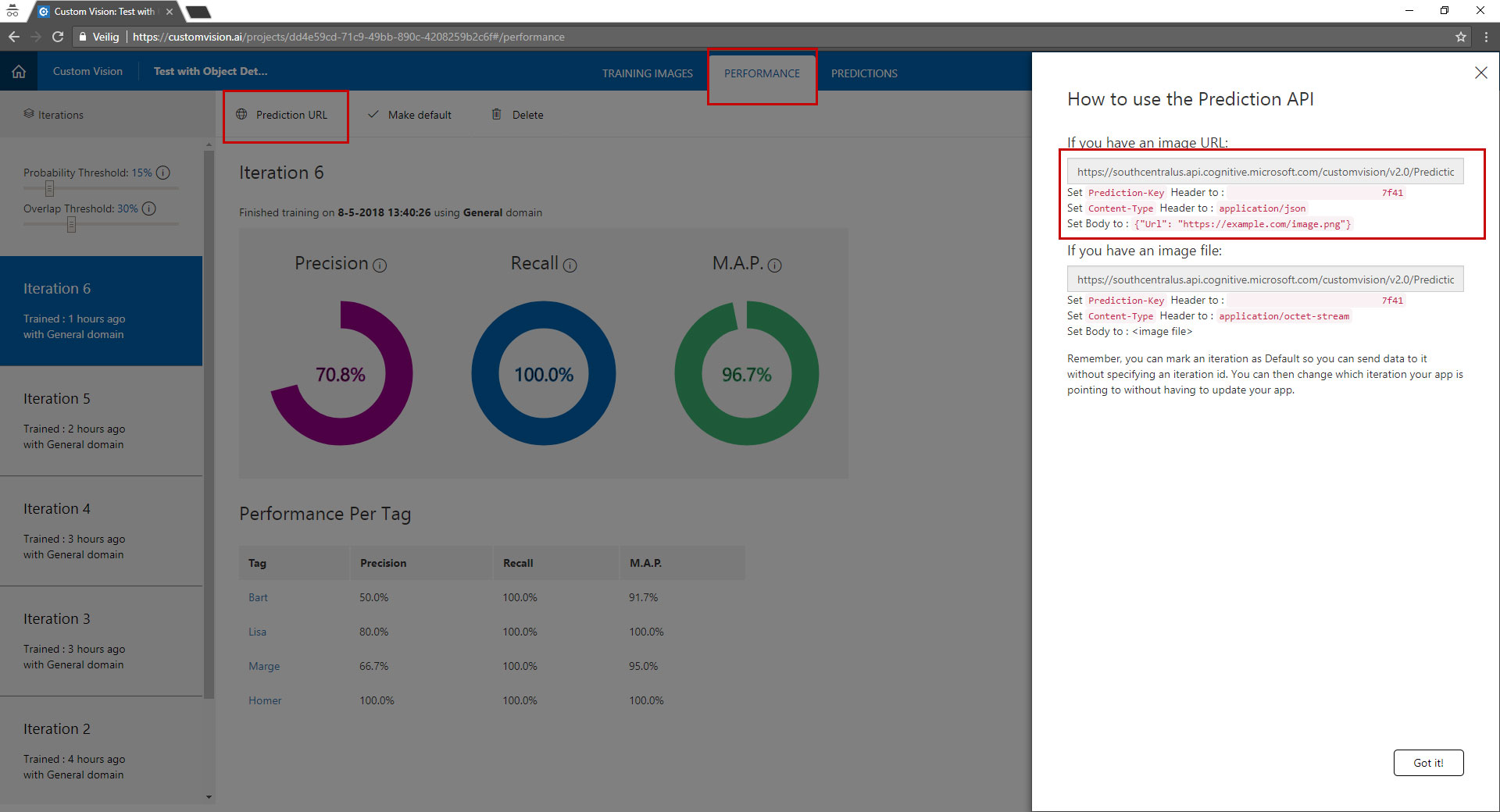Click the application/octet-stream content type text
This screenshot has width=1500, height=812.
click(x=1284, y=316)
